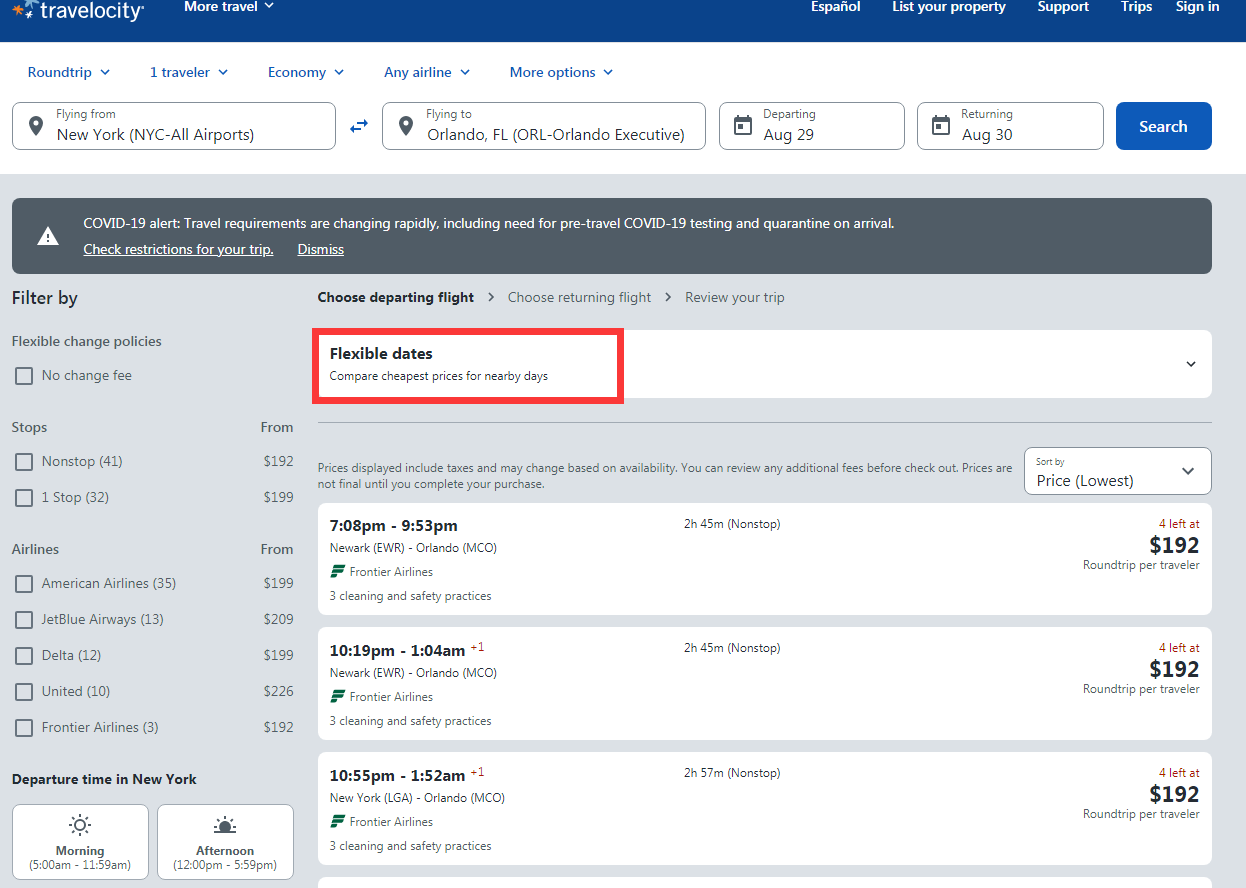The width and height of the screenshot is (1246, 888).
Task: Open the More travel menu
Action: [x=229, y=7]
